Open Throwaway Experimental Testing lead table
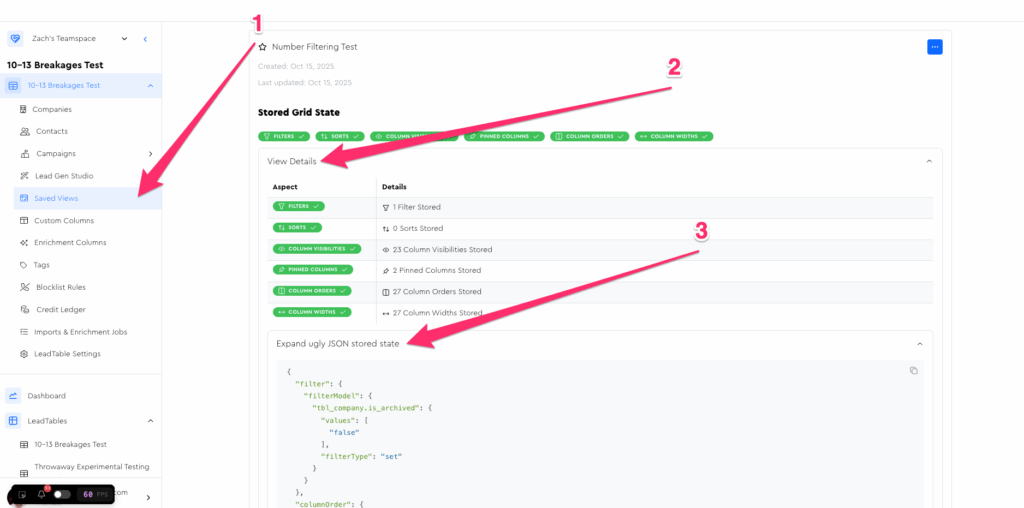Viewport: 1024px width, 508px height. tap(91, 466)
